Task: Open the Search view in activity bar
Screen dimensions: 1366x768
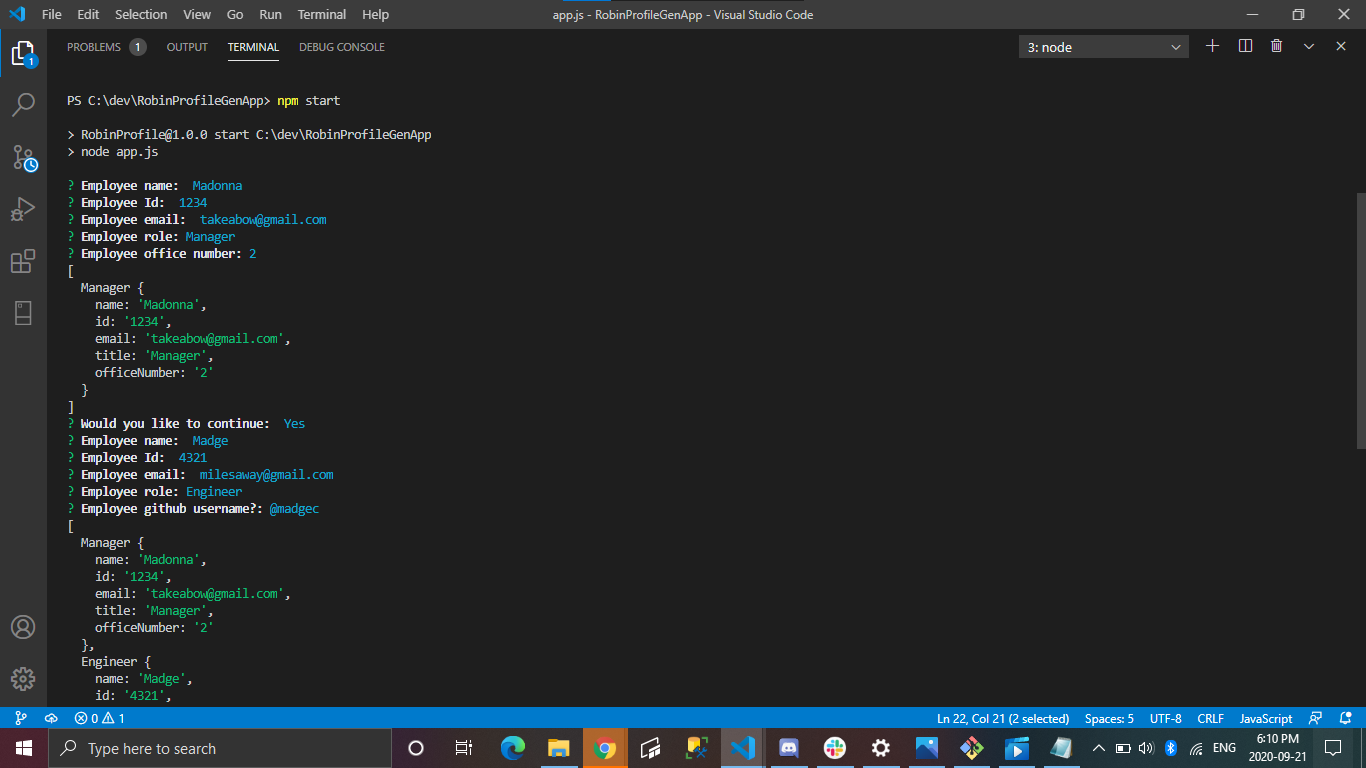Action: coord(23,105)
